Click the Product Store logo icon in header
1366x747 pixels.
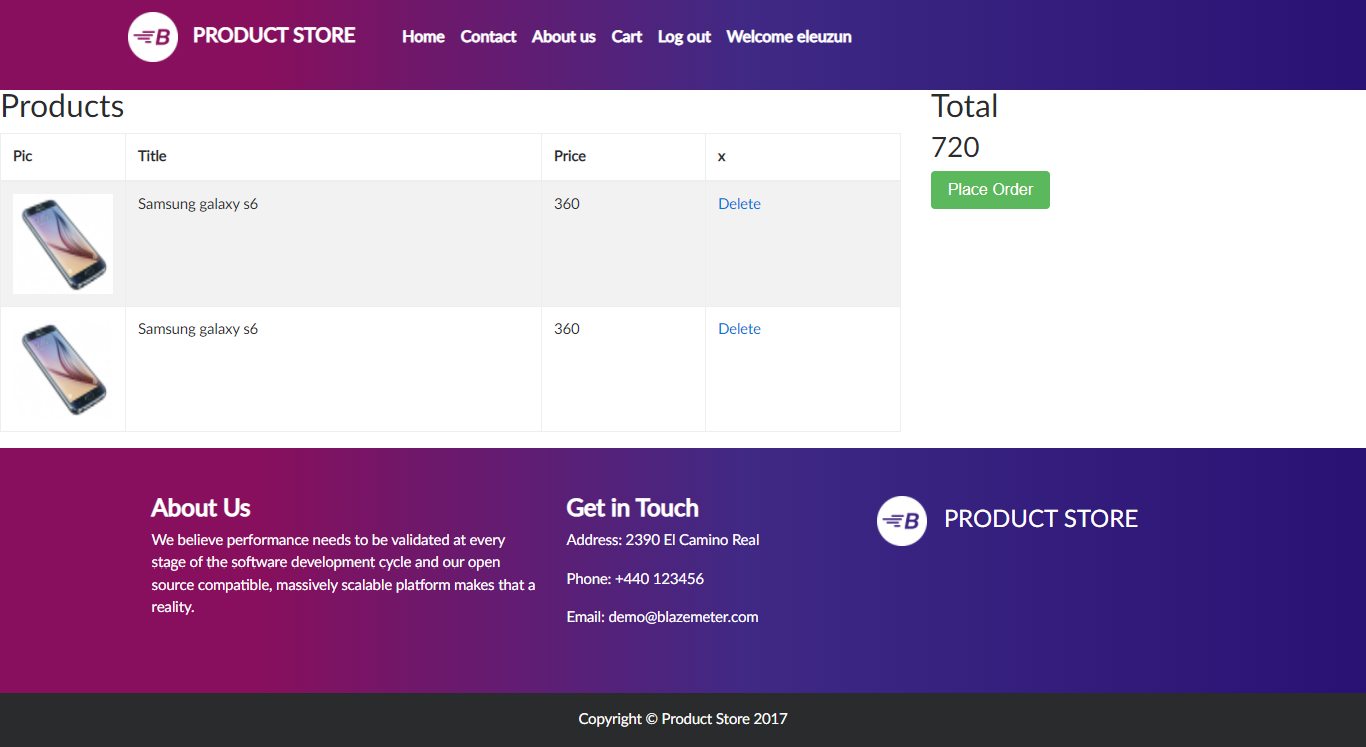153,37
